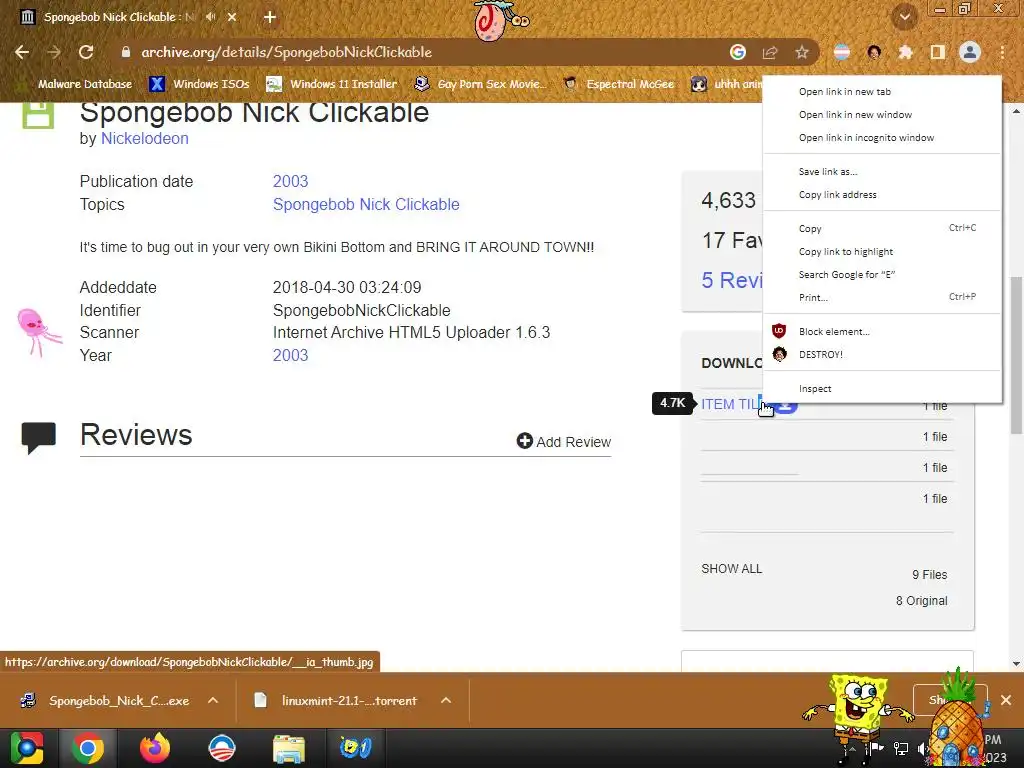Screen dimensions: 1024x768
Task: Click the Start button on taskbar
Action: click(27, 748)
